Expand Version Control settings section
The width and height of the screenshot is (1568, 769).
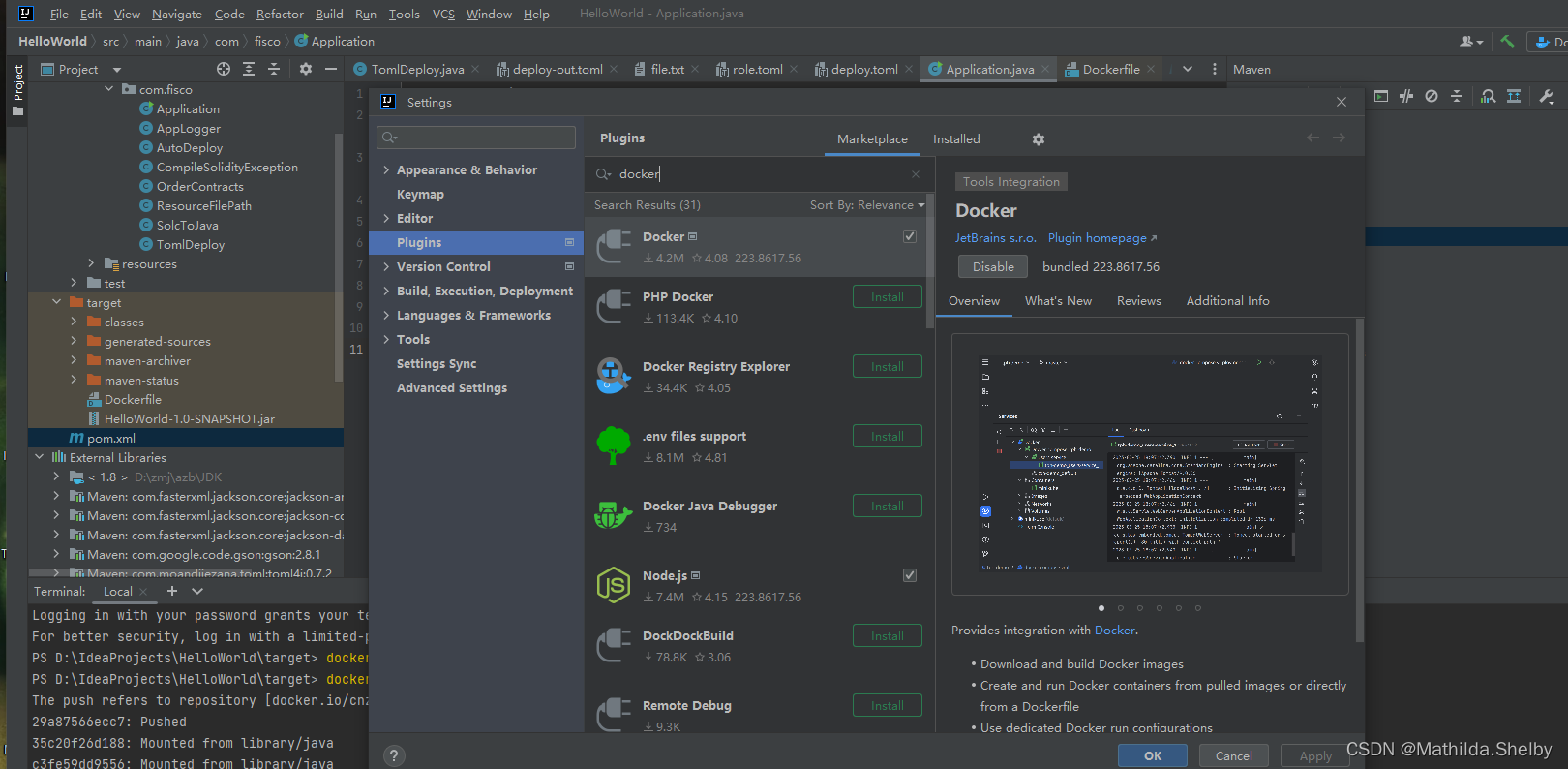pyautogui.click(x=386, y=267)
